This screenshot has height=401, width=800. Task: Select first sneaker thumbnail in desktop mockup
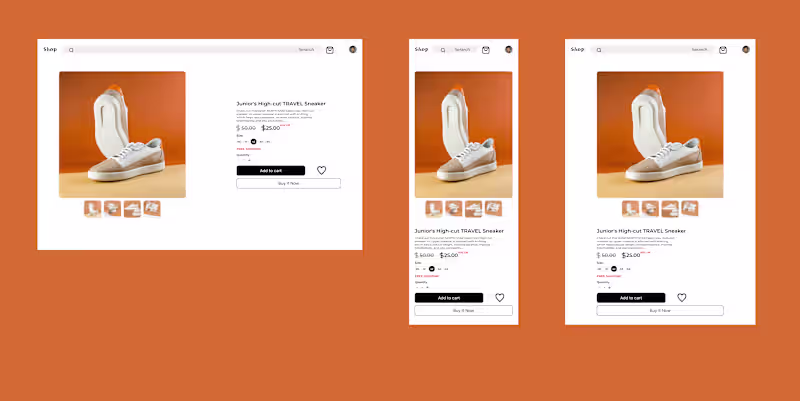pyautogui.click(x=92, y=209)
